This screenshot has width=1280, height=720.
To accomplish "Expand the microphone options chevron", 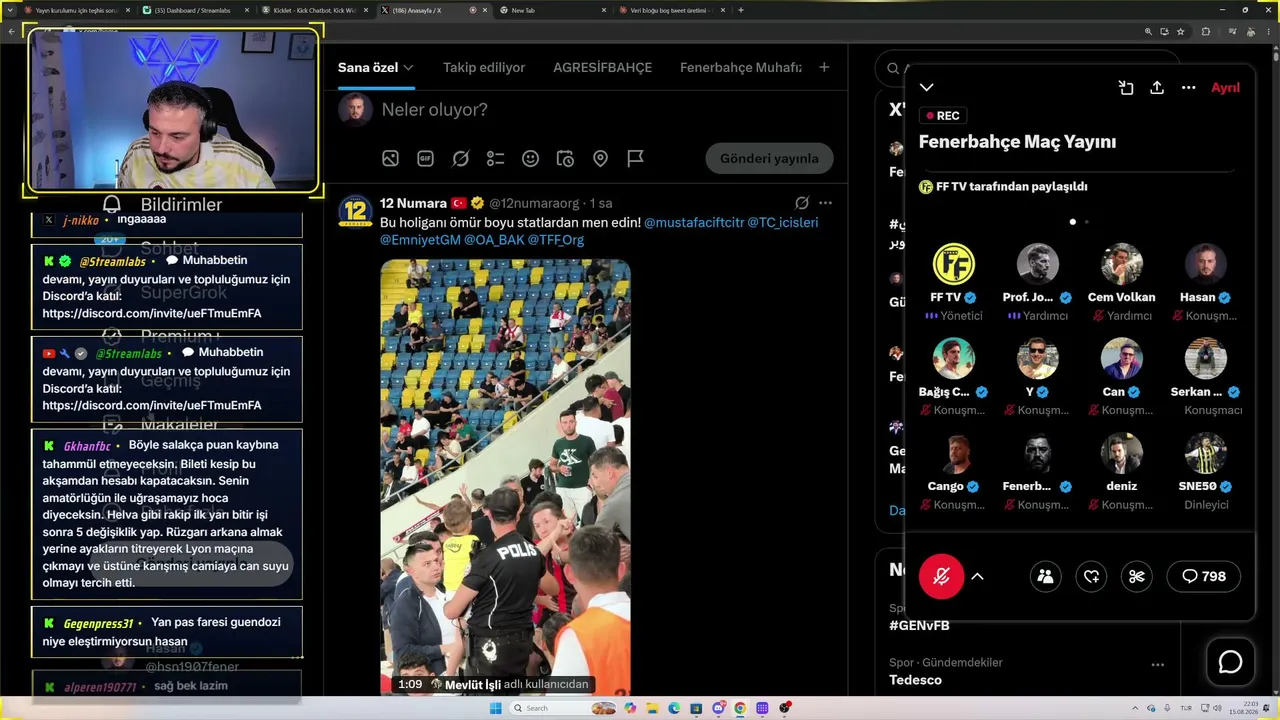I will 978,576.
